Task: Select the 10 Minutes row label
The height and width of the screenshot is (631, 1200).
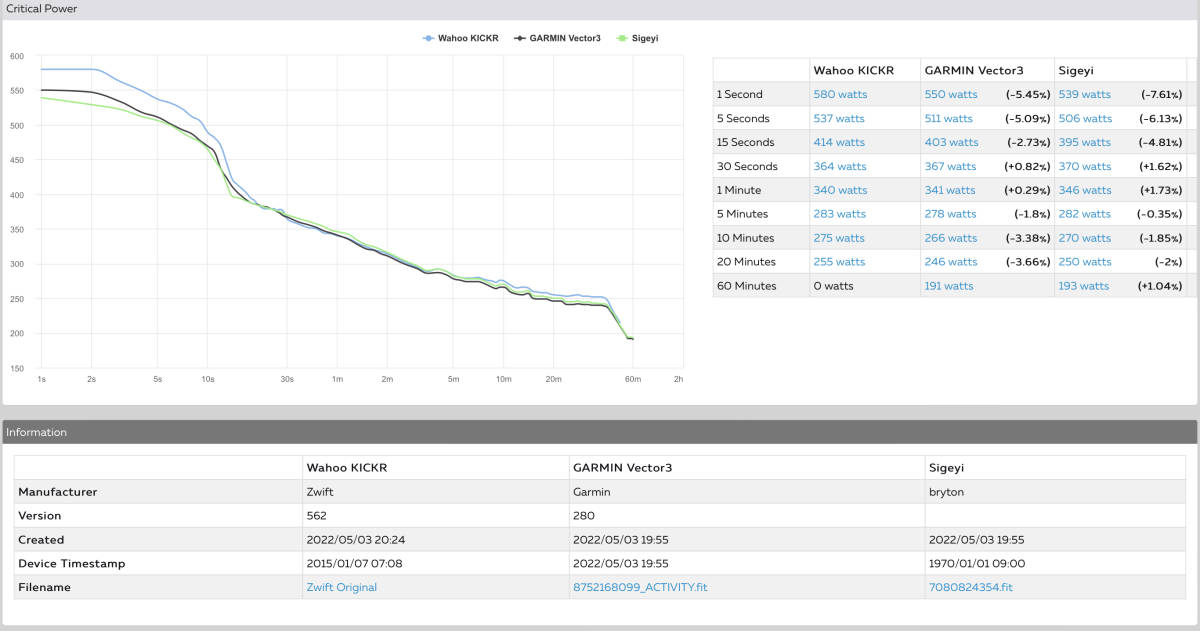Action: click(747, 238)
